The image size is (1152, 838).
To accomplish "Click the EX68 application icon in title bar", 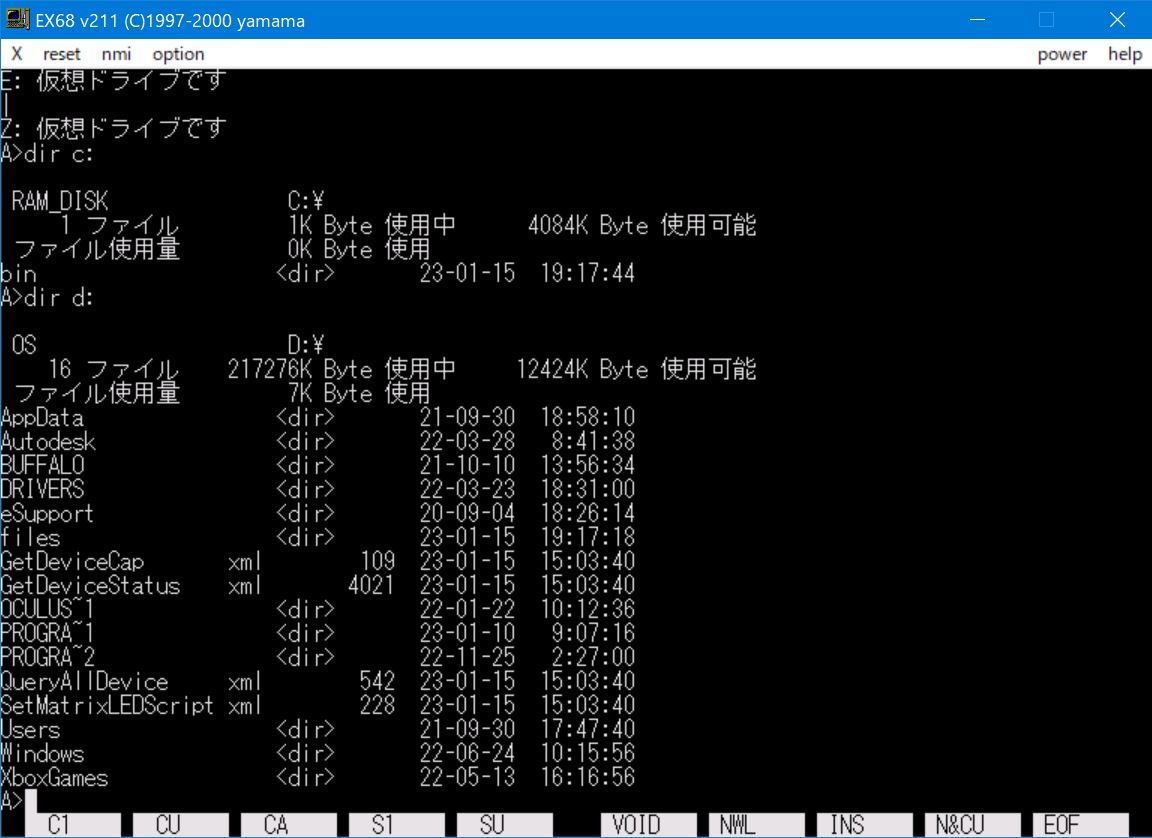I will tap(17, 20).
